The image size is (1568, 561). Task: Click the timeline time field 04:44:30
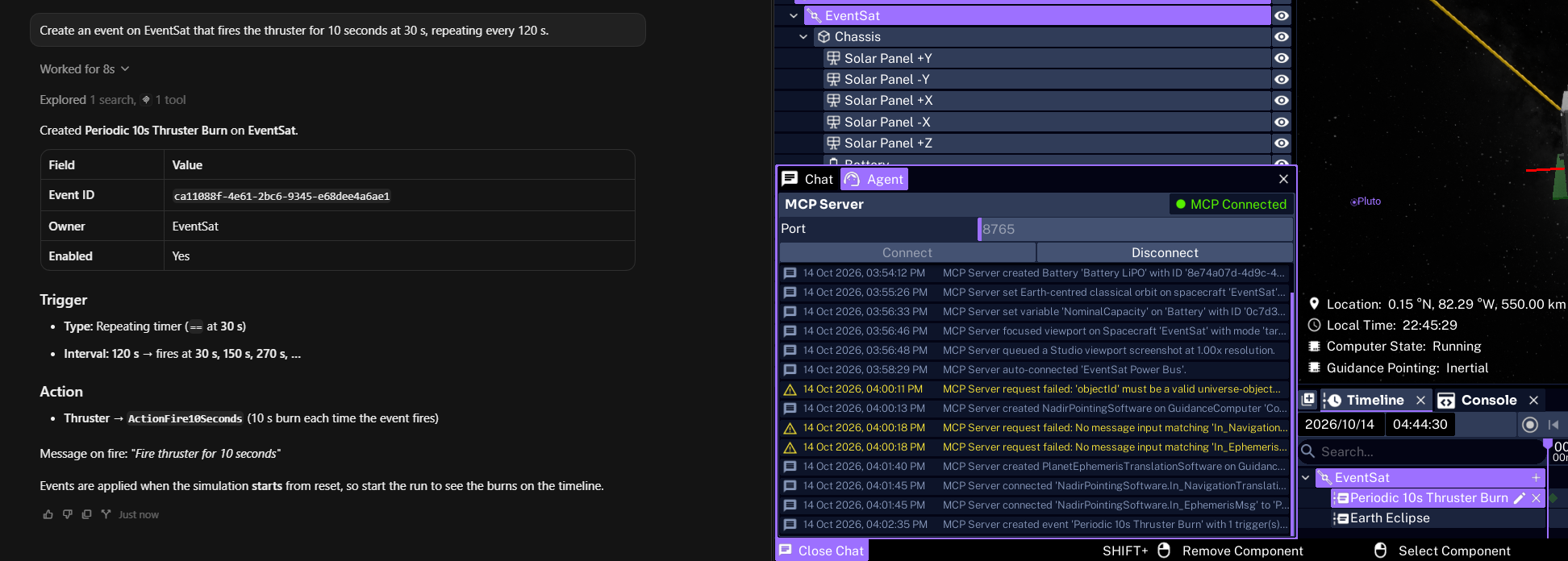[1420, 425]
